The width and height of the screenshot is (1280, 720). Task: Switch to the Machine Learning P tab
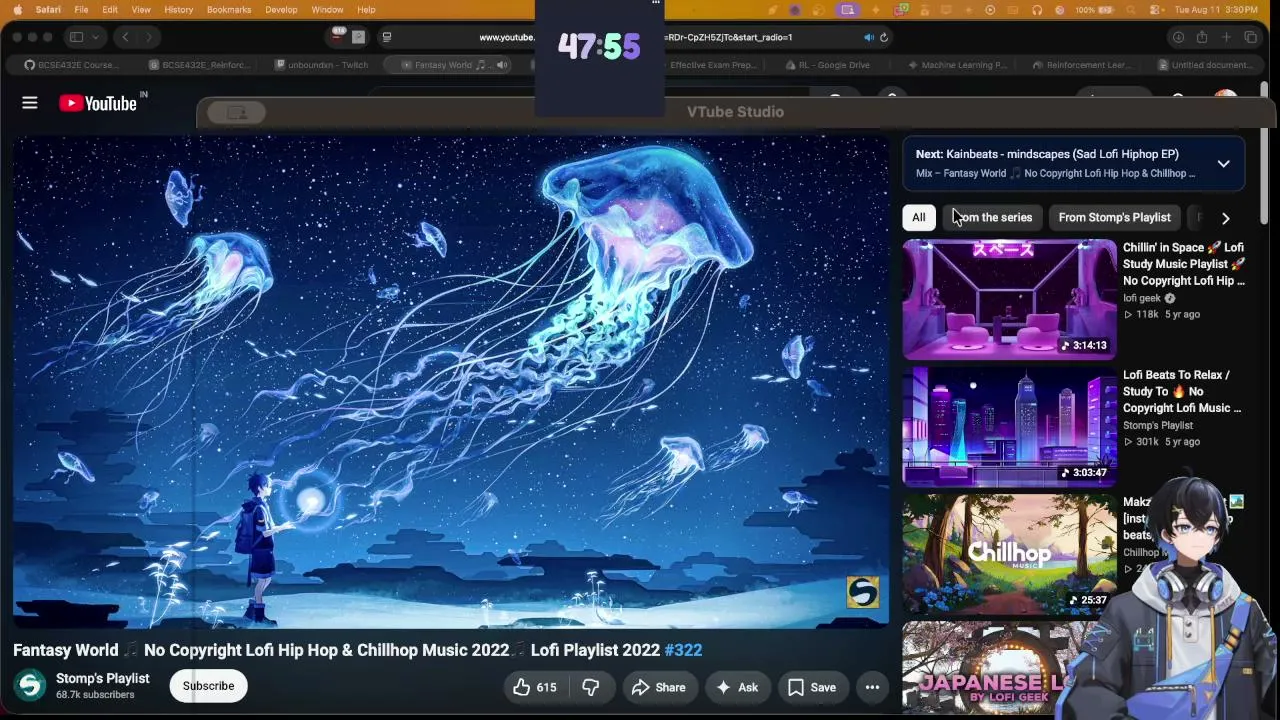956,65
